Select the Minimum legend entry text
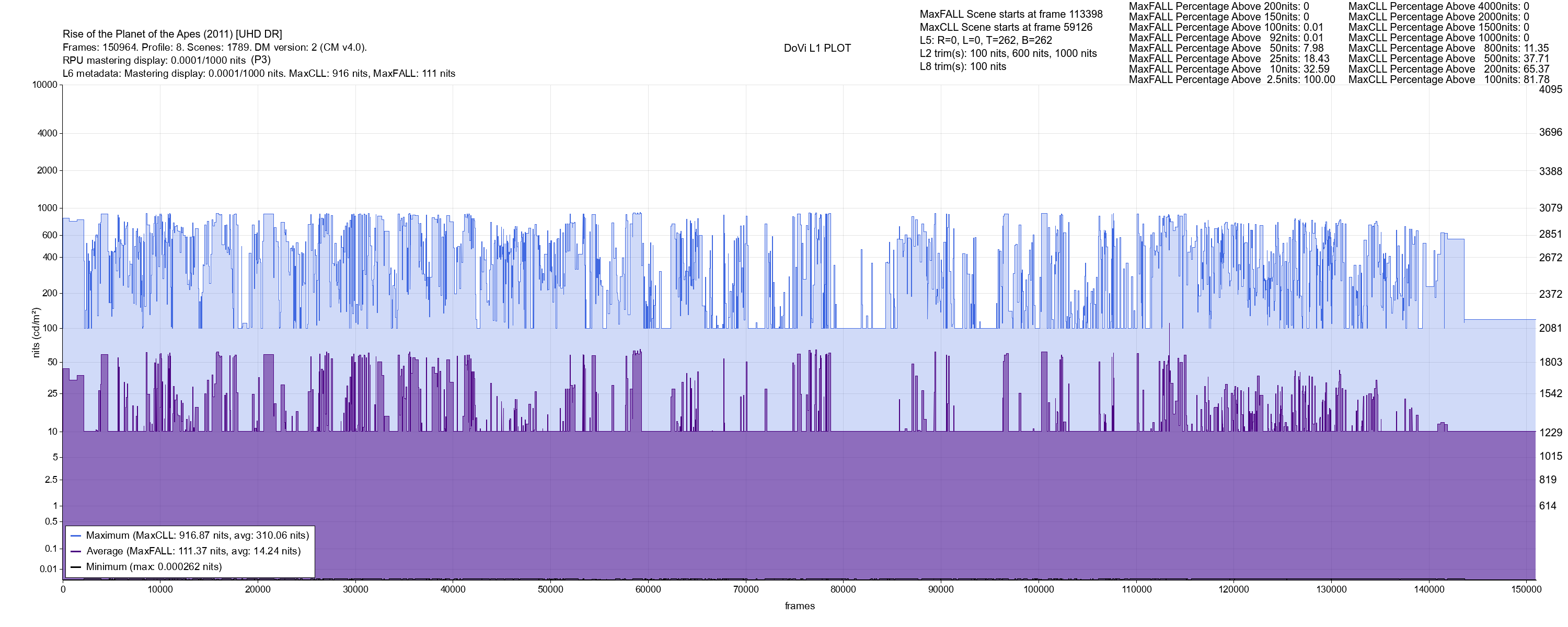1568x627 pixels. pyautogui.click(x=153, y=567)
